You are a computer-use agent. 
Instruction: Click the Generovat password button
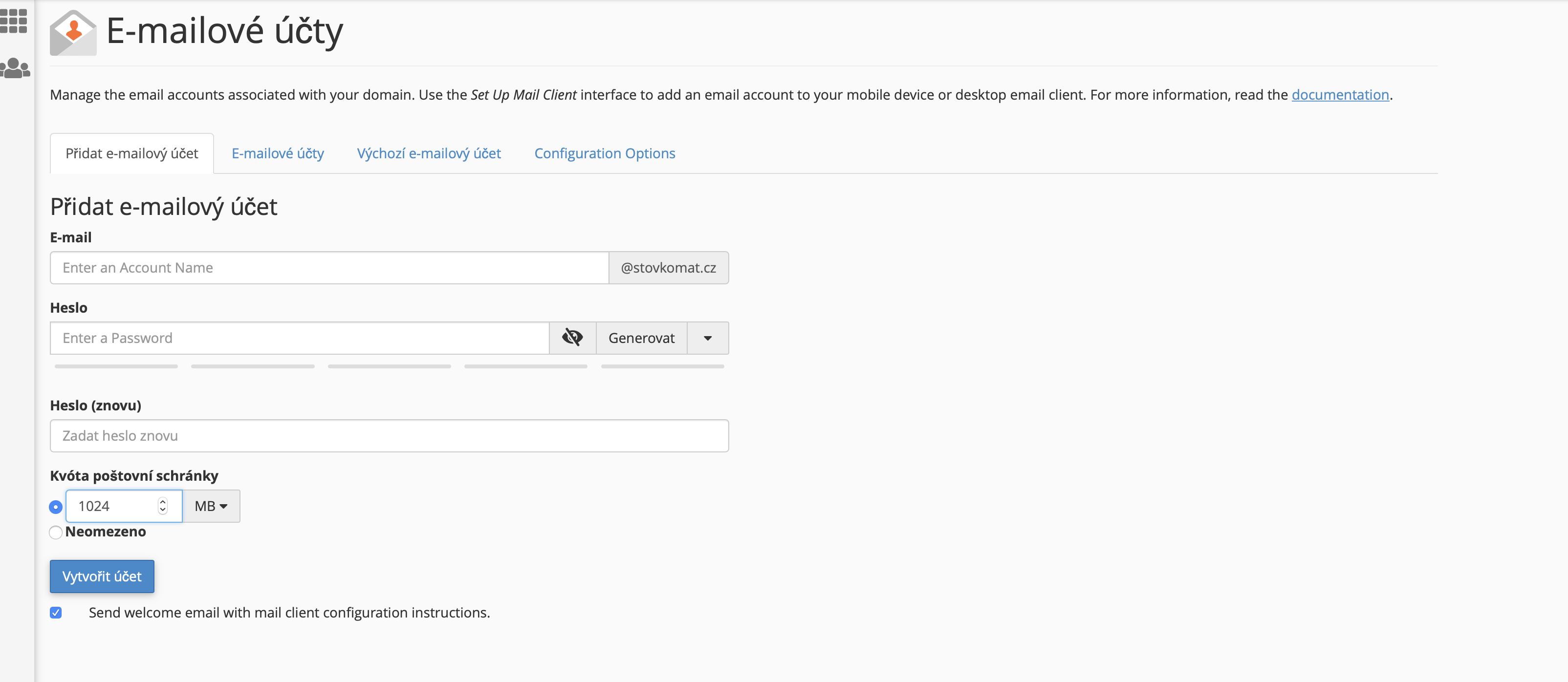[642, 338]
